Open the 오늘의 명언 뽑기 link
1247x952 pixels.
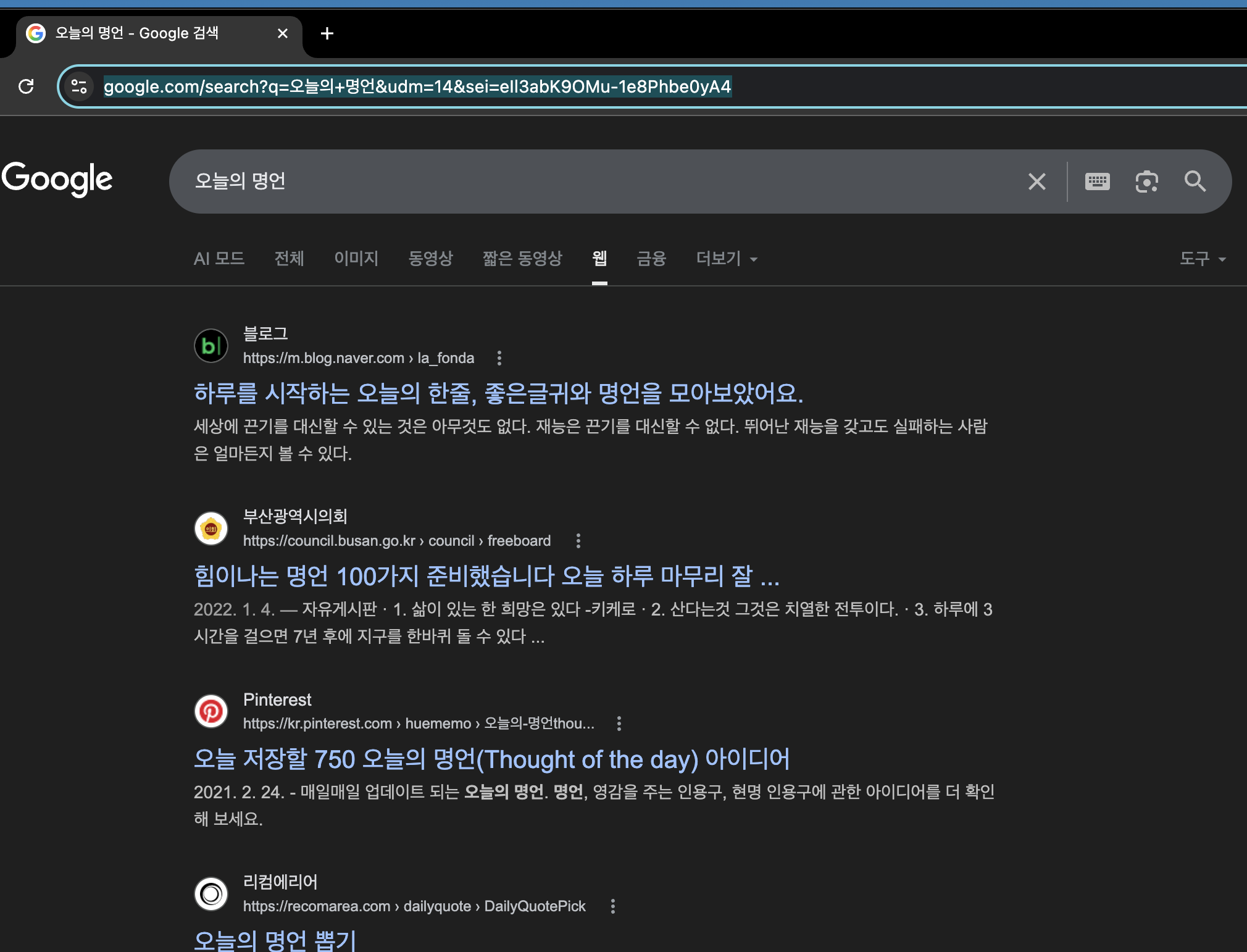(275, 940)
